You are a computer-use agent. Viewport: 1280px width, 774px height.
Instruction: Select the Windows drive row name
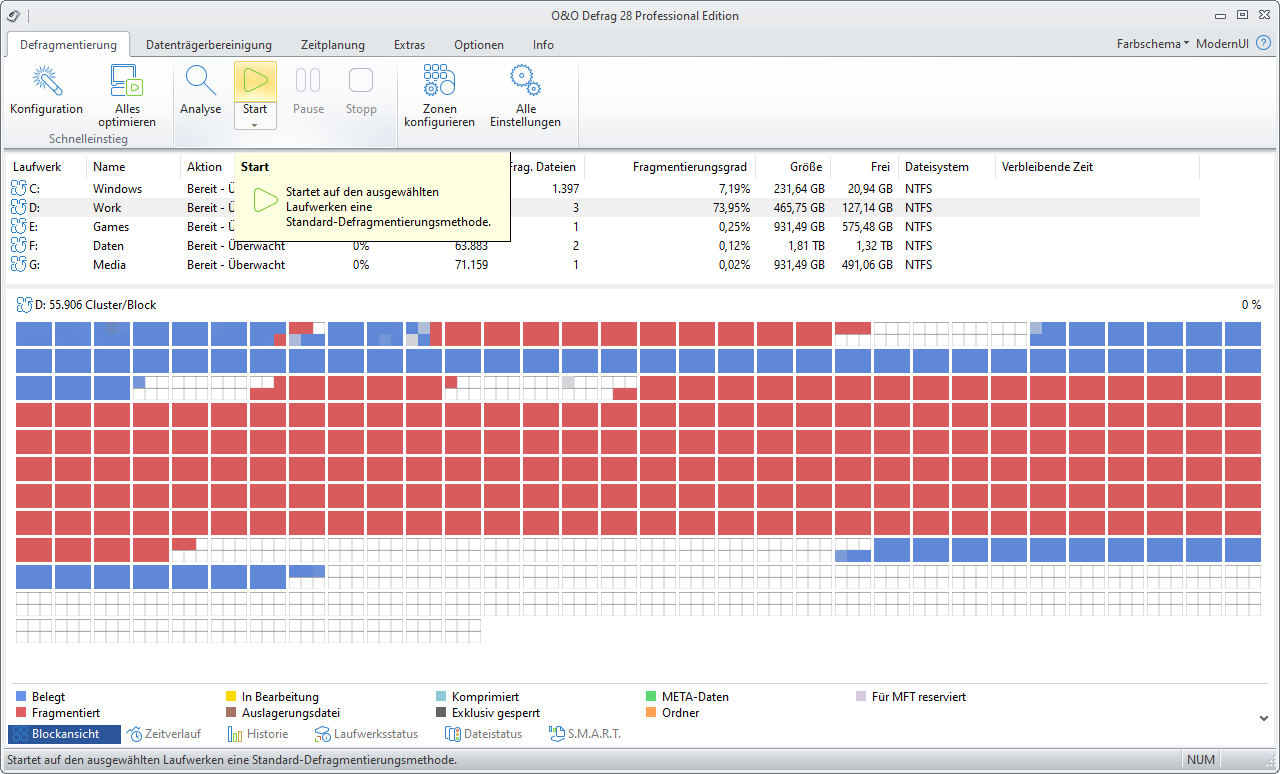tap(117, 188)
